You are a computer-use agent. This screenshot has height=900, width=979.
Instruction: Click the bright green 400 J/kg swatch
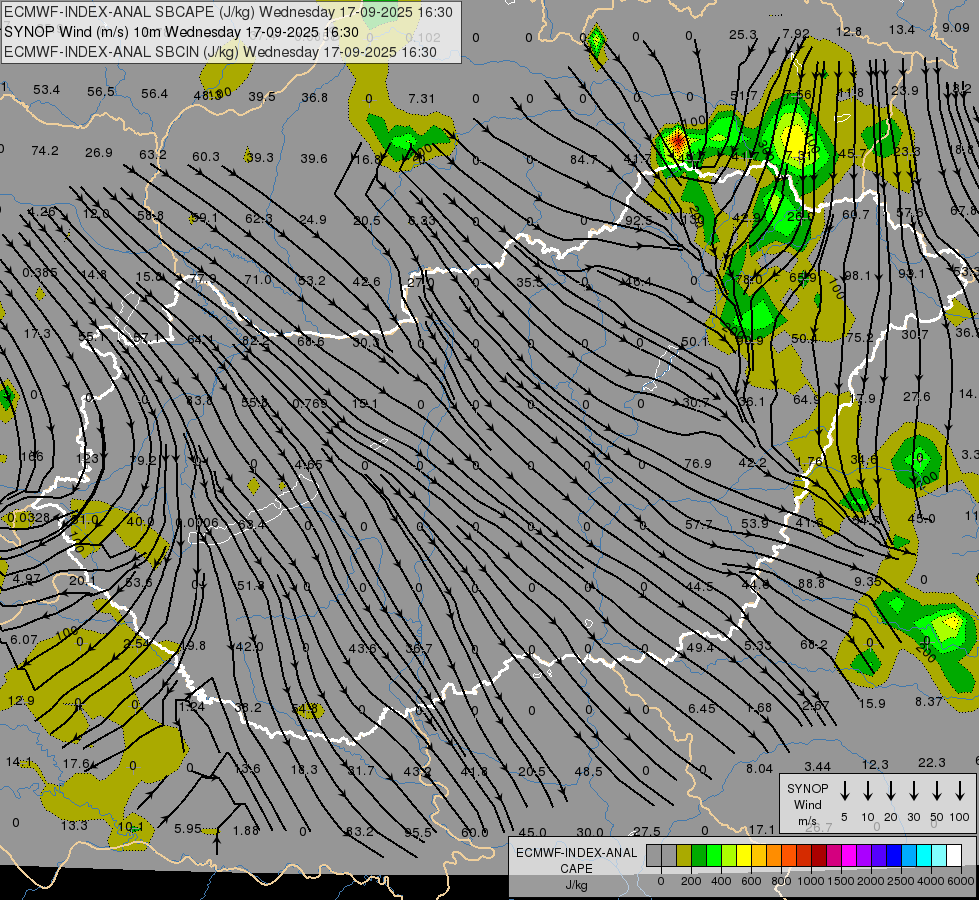tap(714, 855)
